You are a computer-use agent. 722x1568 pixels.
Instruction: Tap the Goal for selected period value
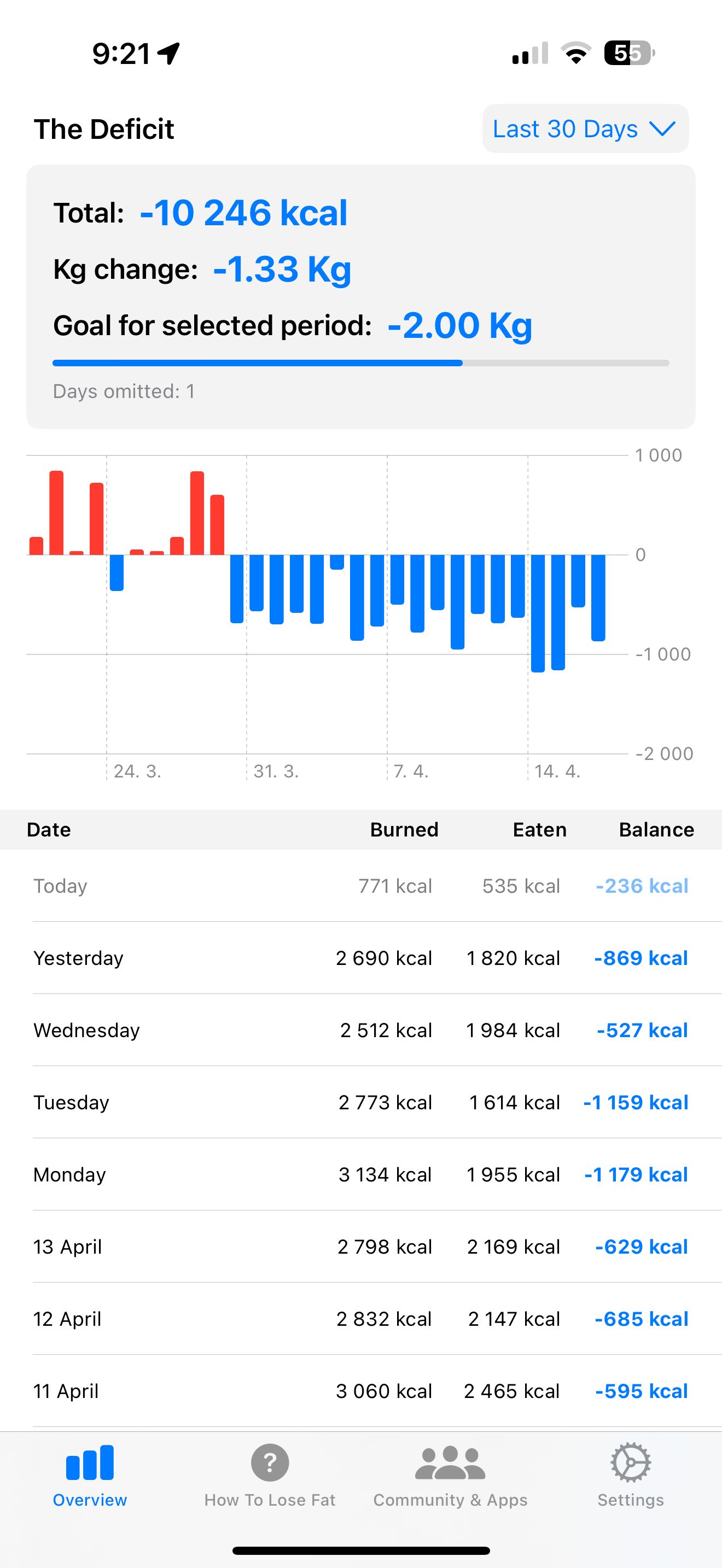pos(459,326)
